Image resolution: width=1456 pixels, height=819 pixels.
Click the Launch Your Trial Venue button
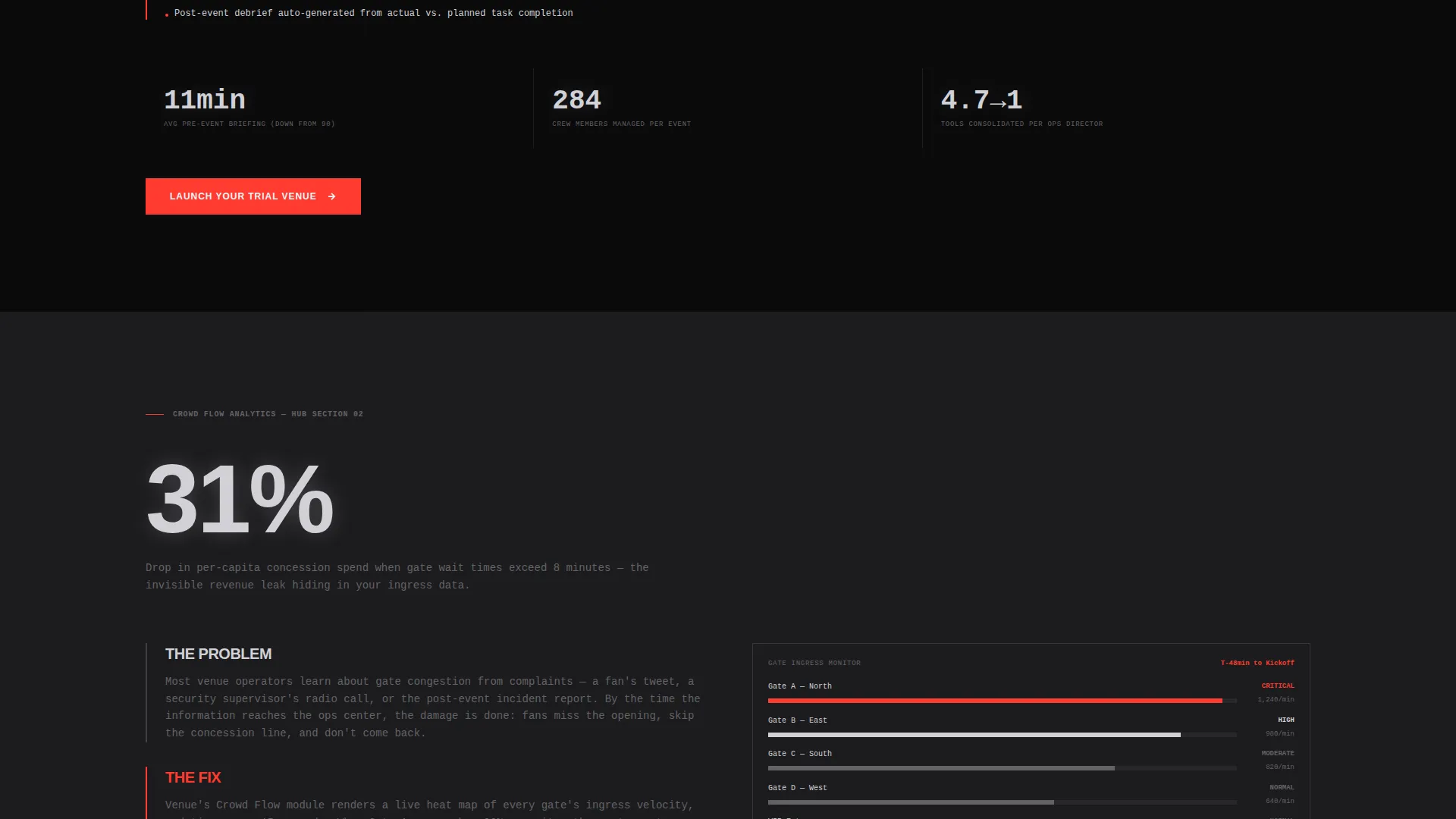click(253, 196)
